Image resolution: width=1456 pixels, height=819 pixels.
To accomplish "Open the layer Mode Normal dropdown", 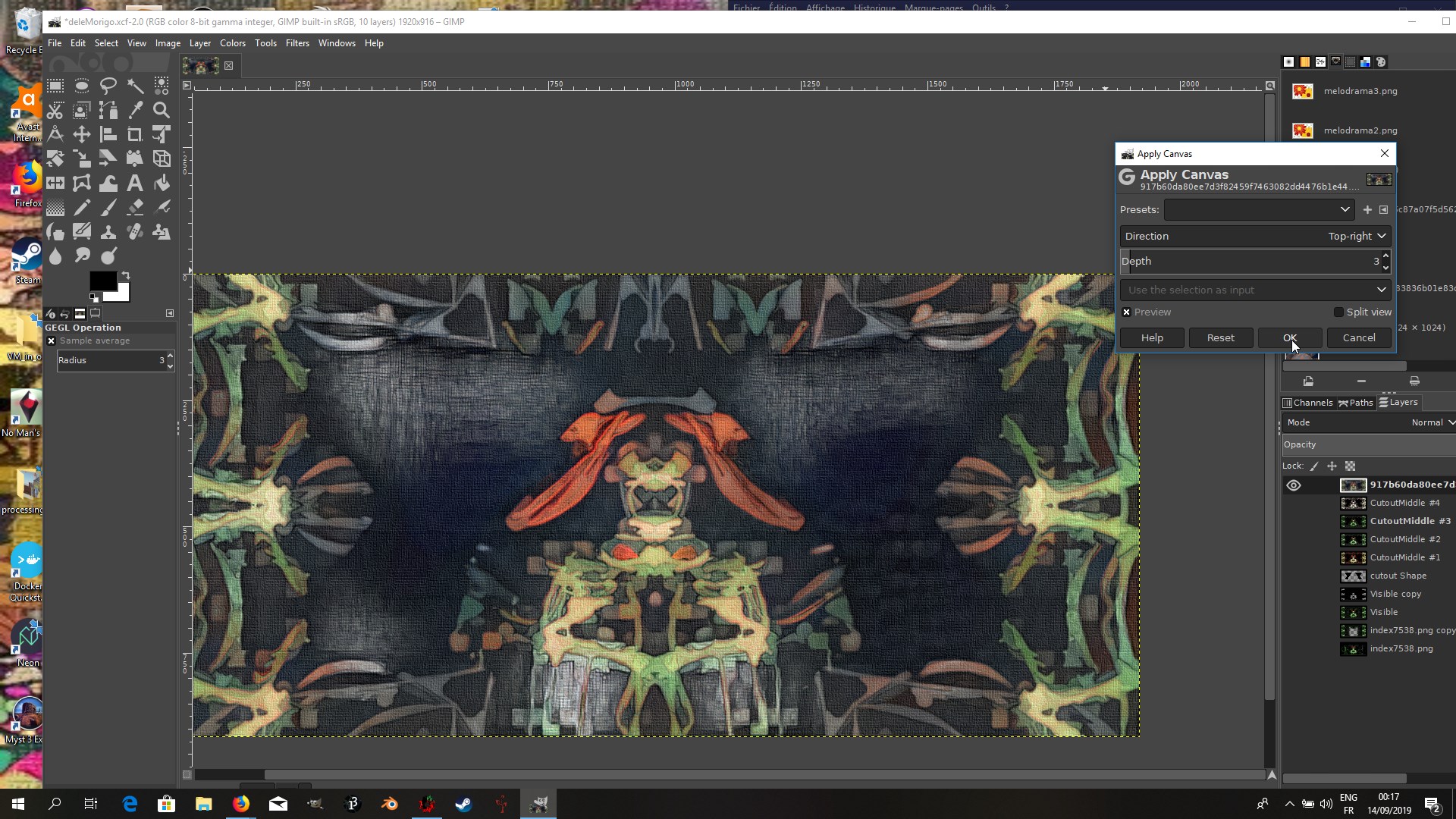I will (x=1432, y=422).
